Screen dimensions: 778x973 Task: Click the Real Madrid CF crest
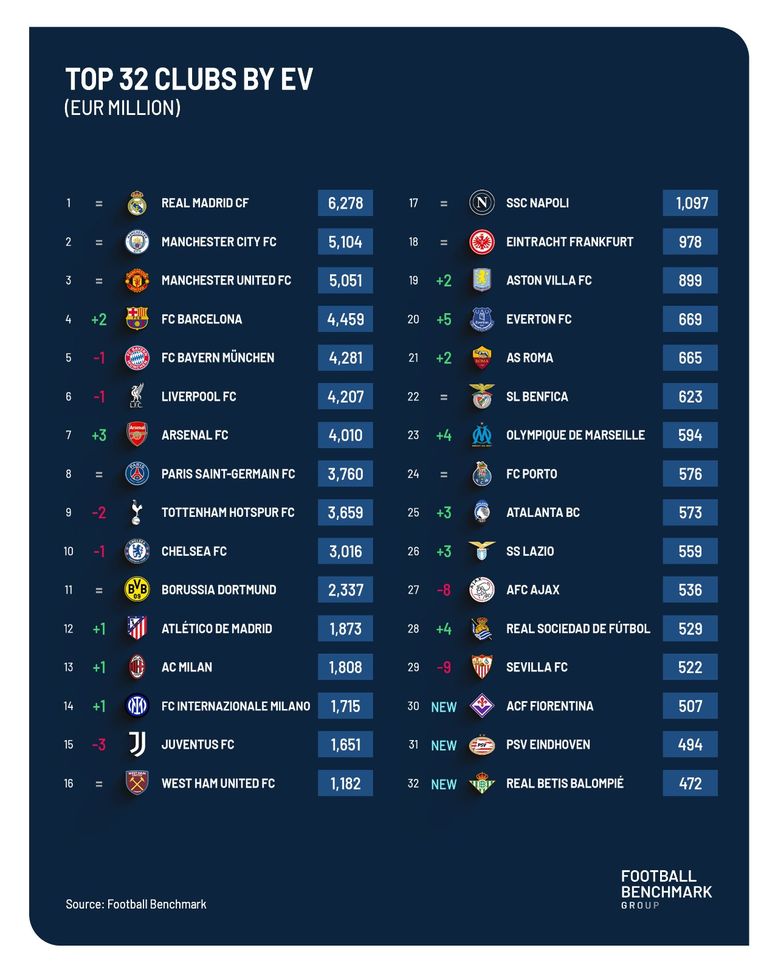pyautogui.click(x=137, y=203)
